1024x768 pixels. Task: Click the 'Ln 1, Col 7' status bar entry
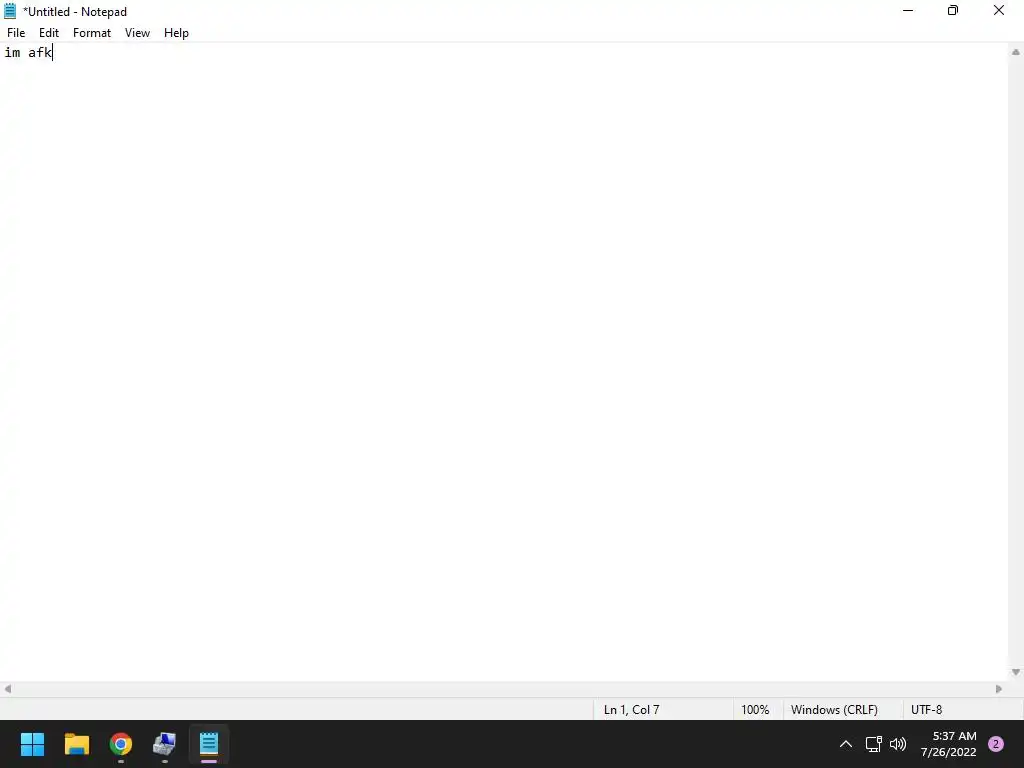click(x=632, y=709)
